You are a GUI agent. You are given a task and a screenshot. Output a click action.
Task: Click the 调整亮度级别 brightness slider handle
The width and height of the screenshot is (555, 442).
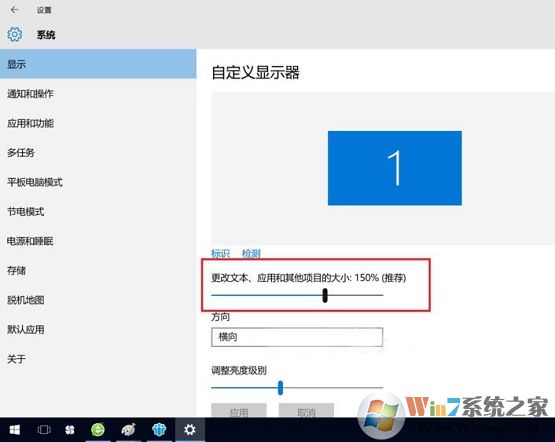280,388
